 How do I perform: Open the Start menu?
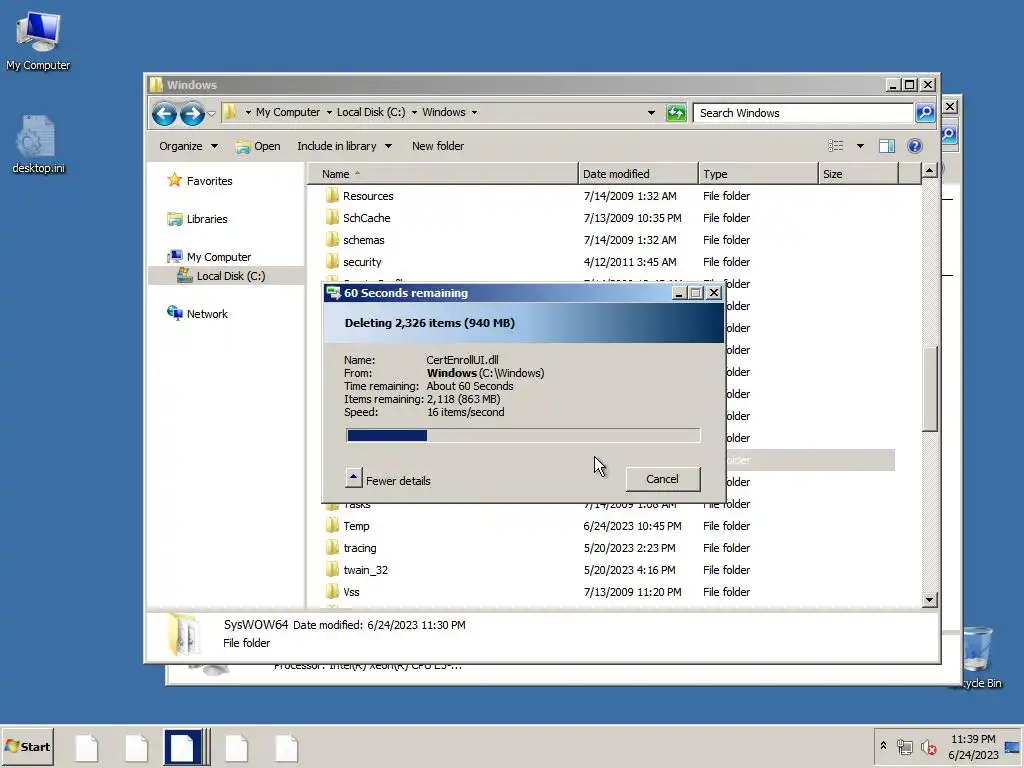pos(28,746)
